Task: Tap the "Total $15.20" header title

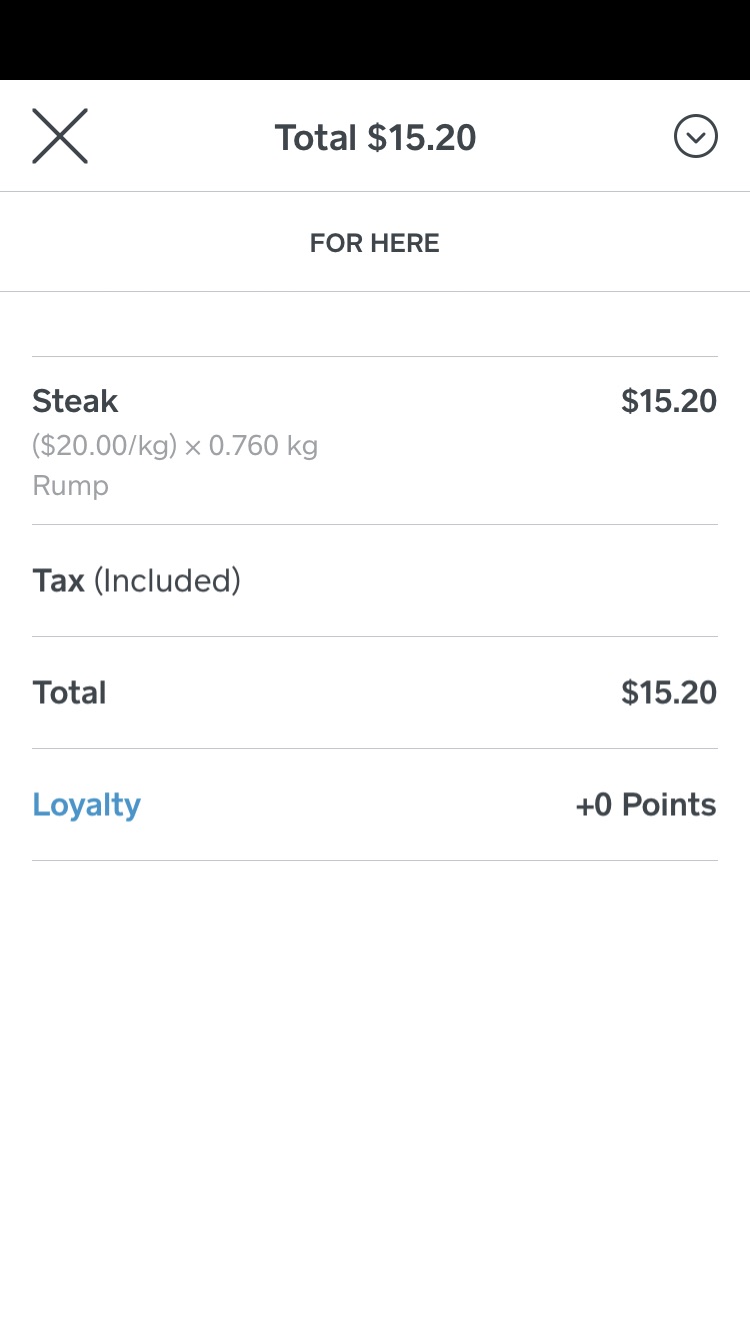Action: (x=375, y=138)
